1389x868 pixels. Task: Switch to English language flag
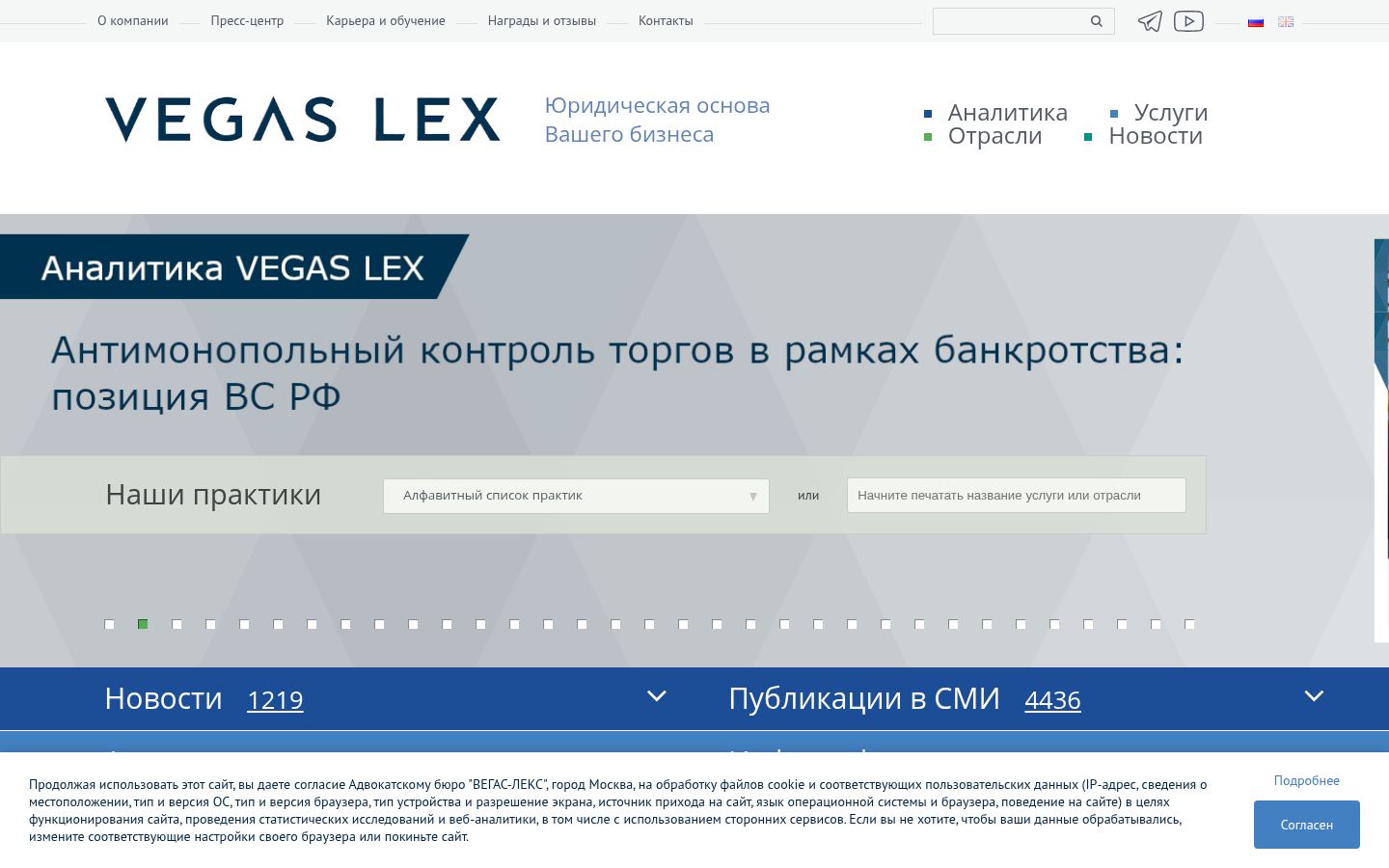point(1286,21)
